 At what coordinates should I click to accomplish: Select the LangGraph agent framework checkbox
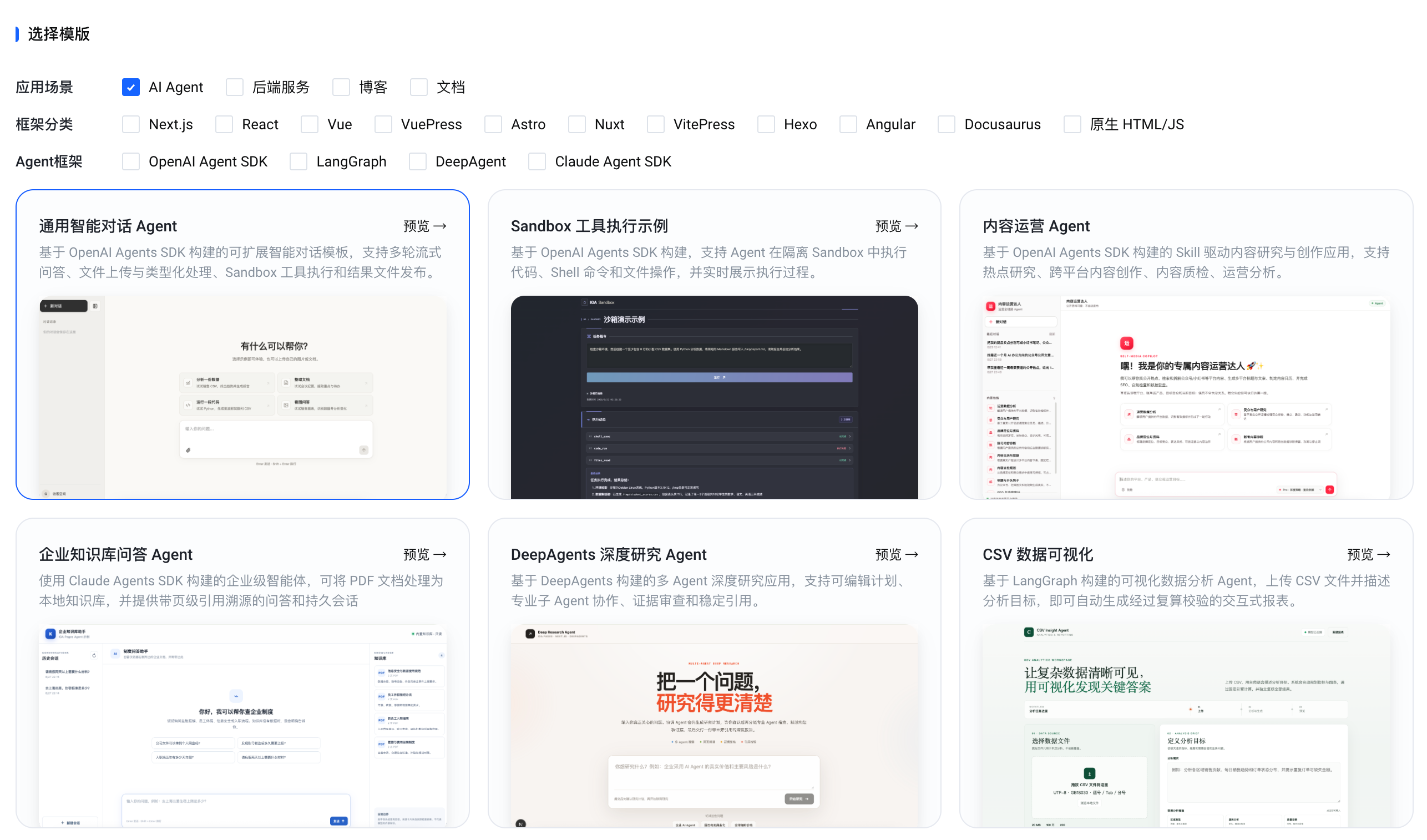pos(298,162)
